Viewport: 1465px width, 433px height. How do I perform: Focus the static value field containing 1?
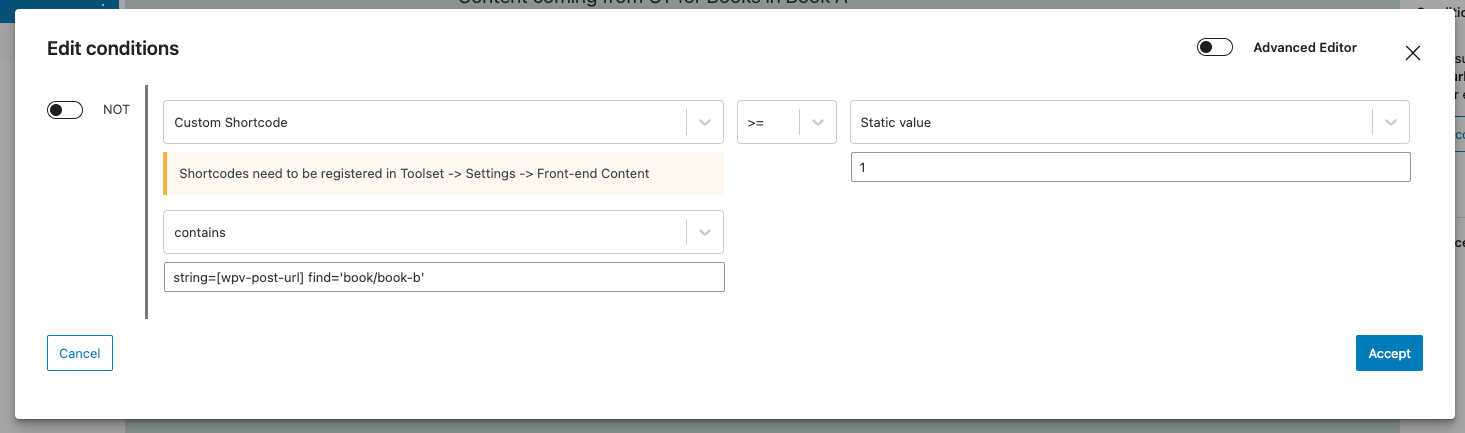coord(1130,167)
